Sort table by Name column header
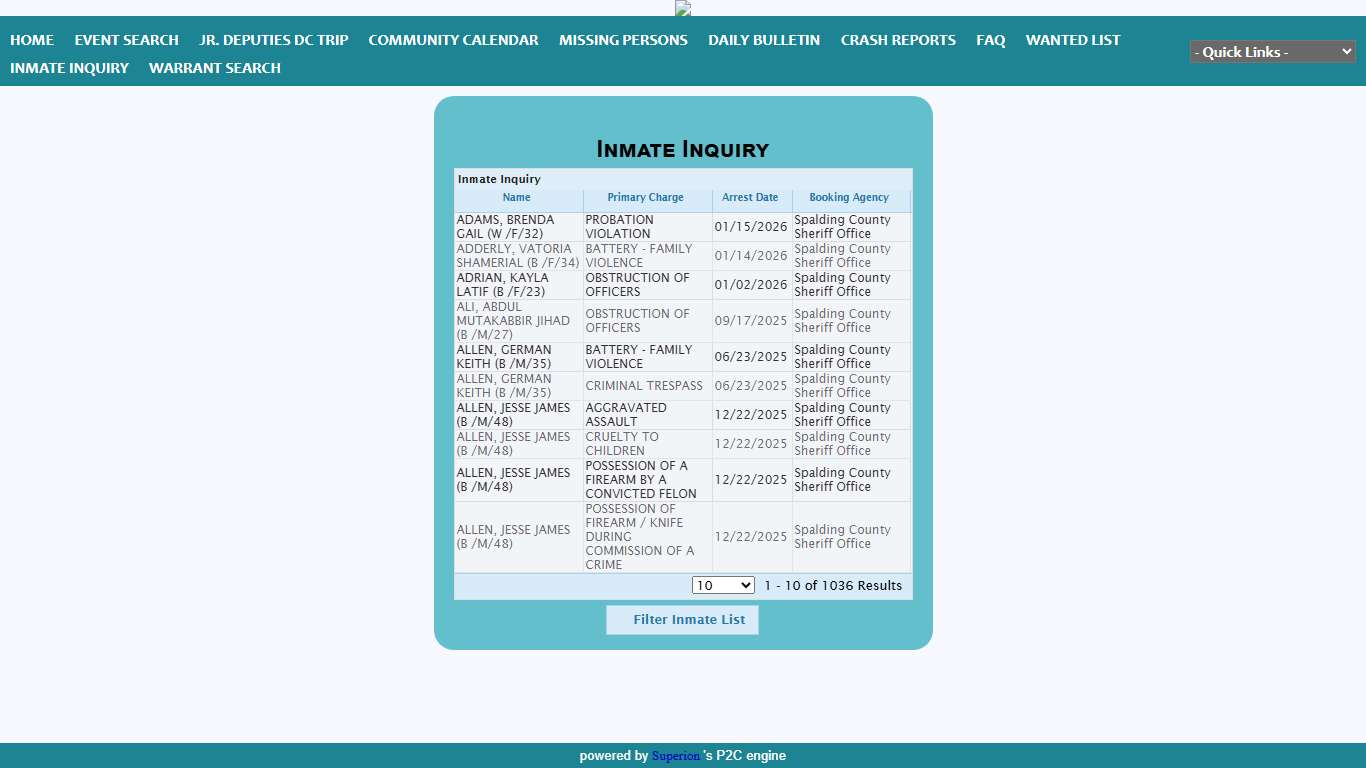Screen dimensions: 1366x768 point(516,198)
